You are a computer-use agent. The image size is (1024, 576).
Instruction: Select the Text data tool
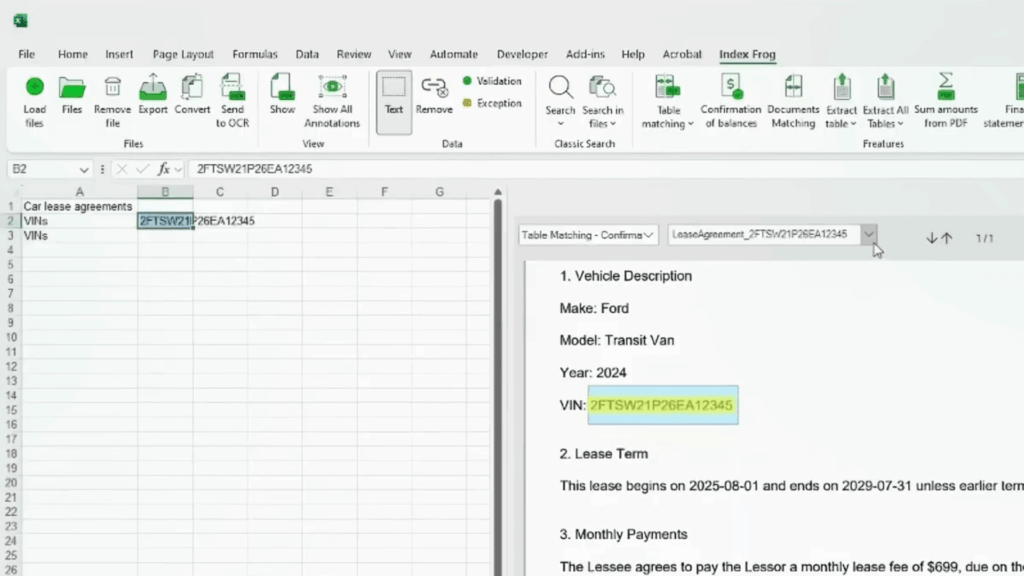coord(394,102)
